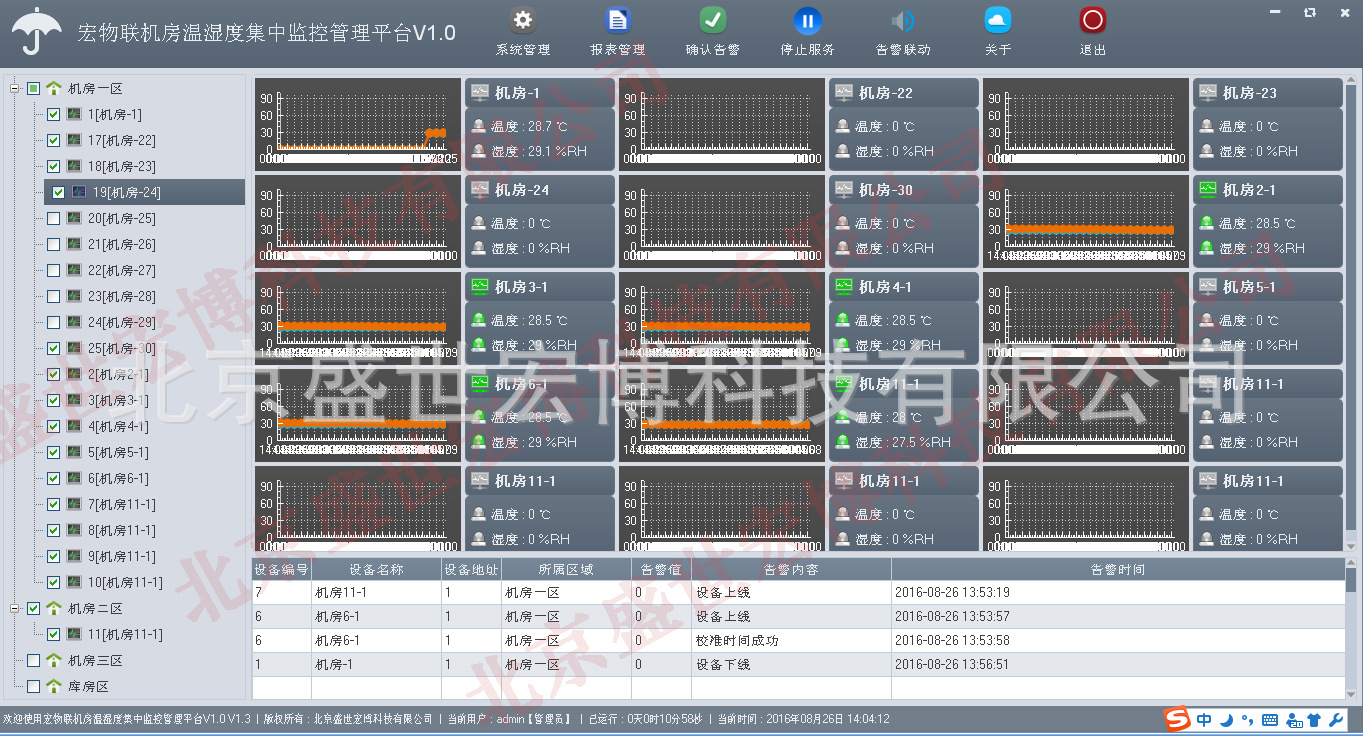
Task: Check the 机房三区 checkbox
Action: pos(34,660)
